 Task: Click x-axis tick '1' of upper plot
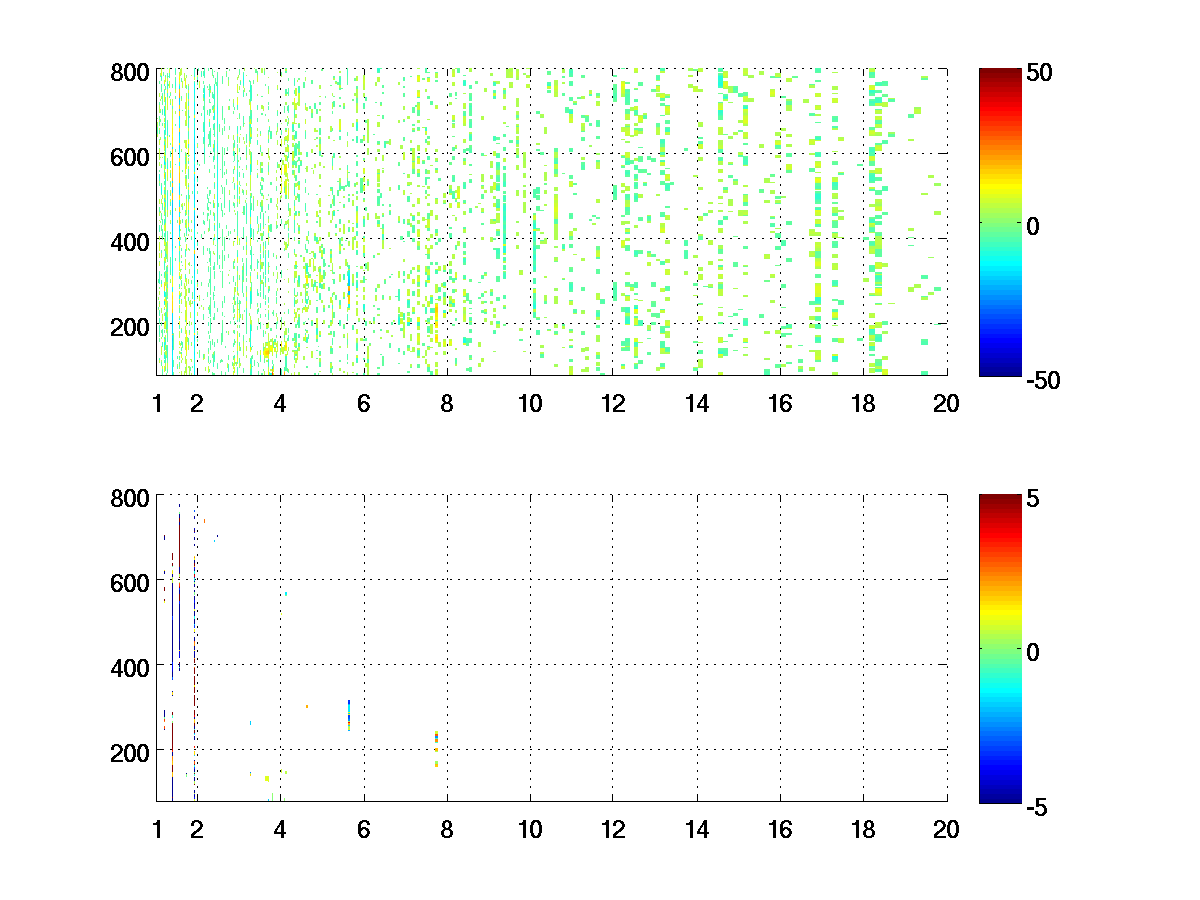coord(157,404)
